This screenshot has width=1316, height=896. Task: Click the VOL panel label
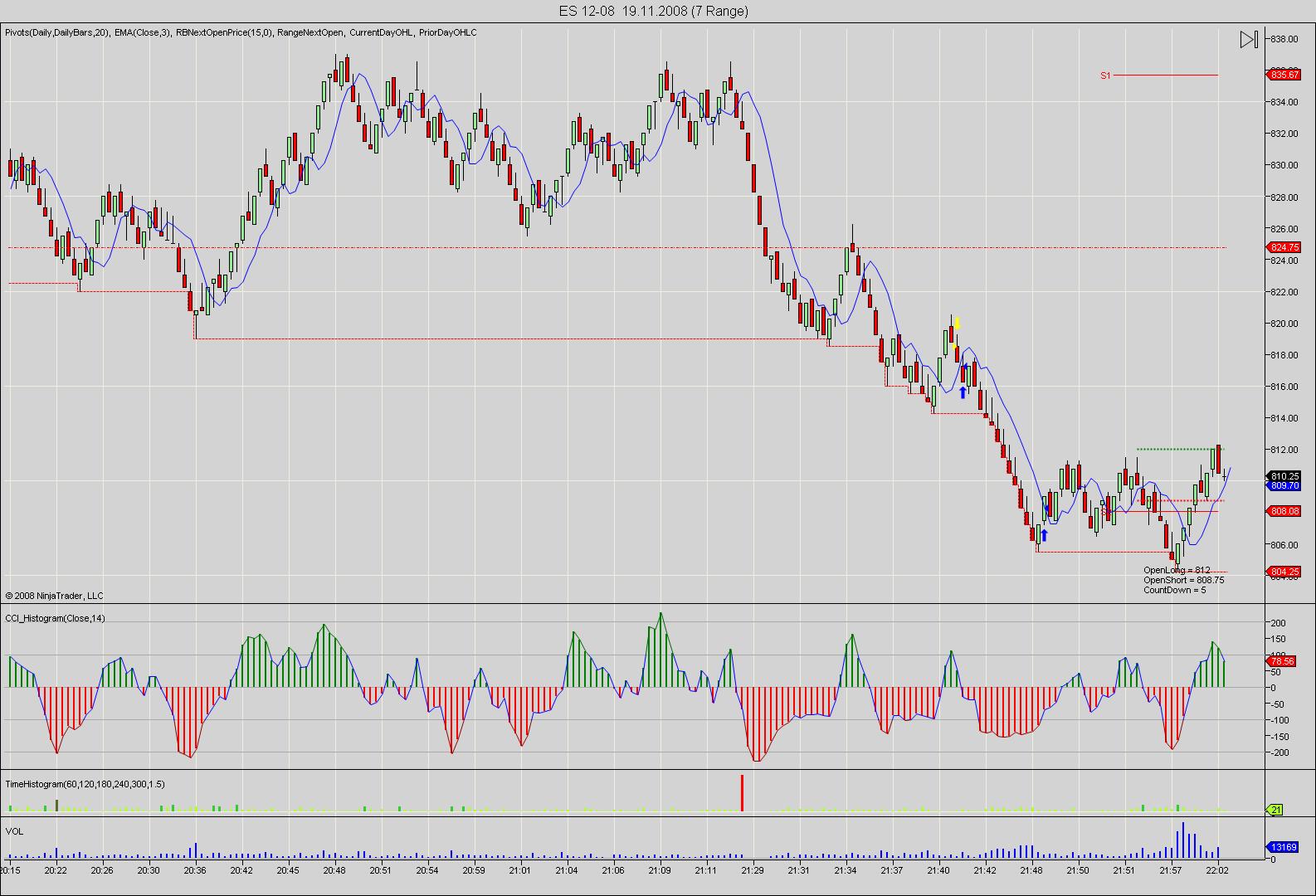14,830
